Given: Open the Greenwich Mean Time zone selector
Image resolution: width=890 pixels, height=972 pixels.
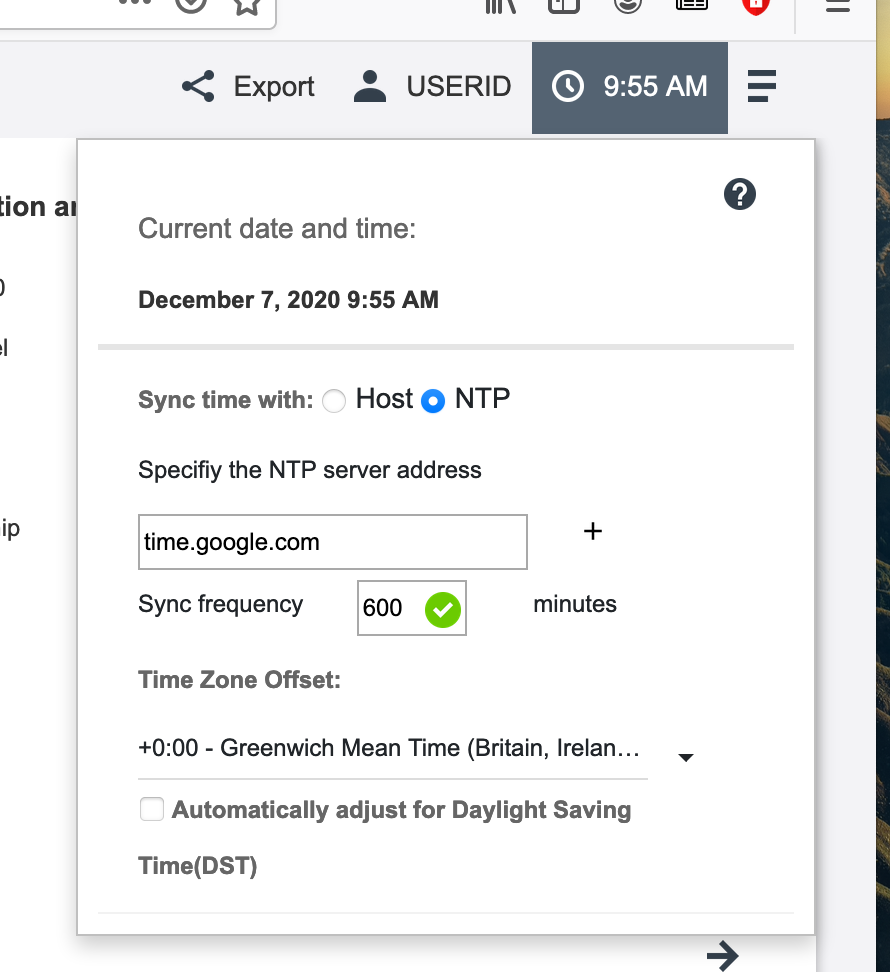Looking at the screenshot, I should 392,749.
